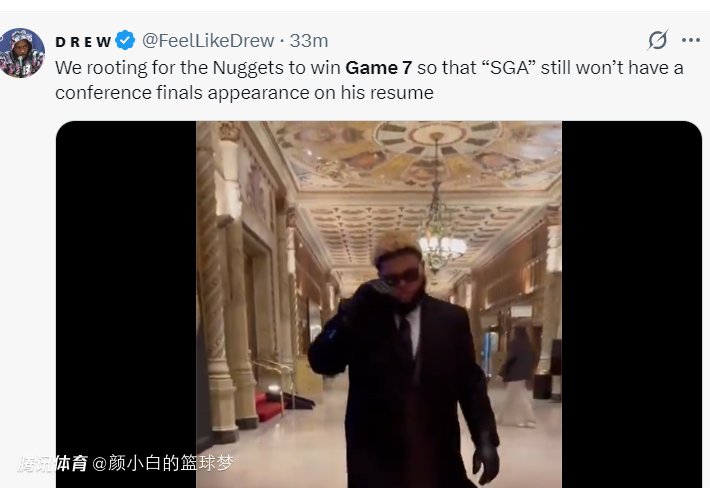Click the woman walking in the background
The height and width of the screenshot is (488, 710).
[x=518, y=377]
